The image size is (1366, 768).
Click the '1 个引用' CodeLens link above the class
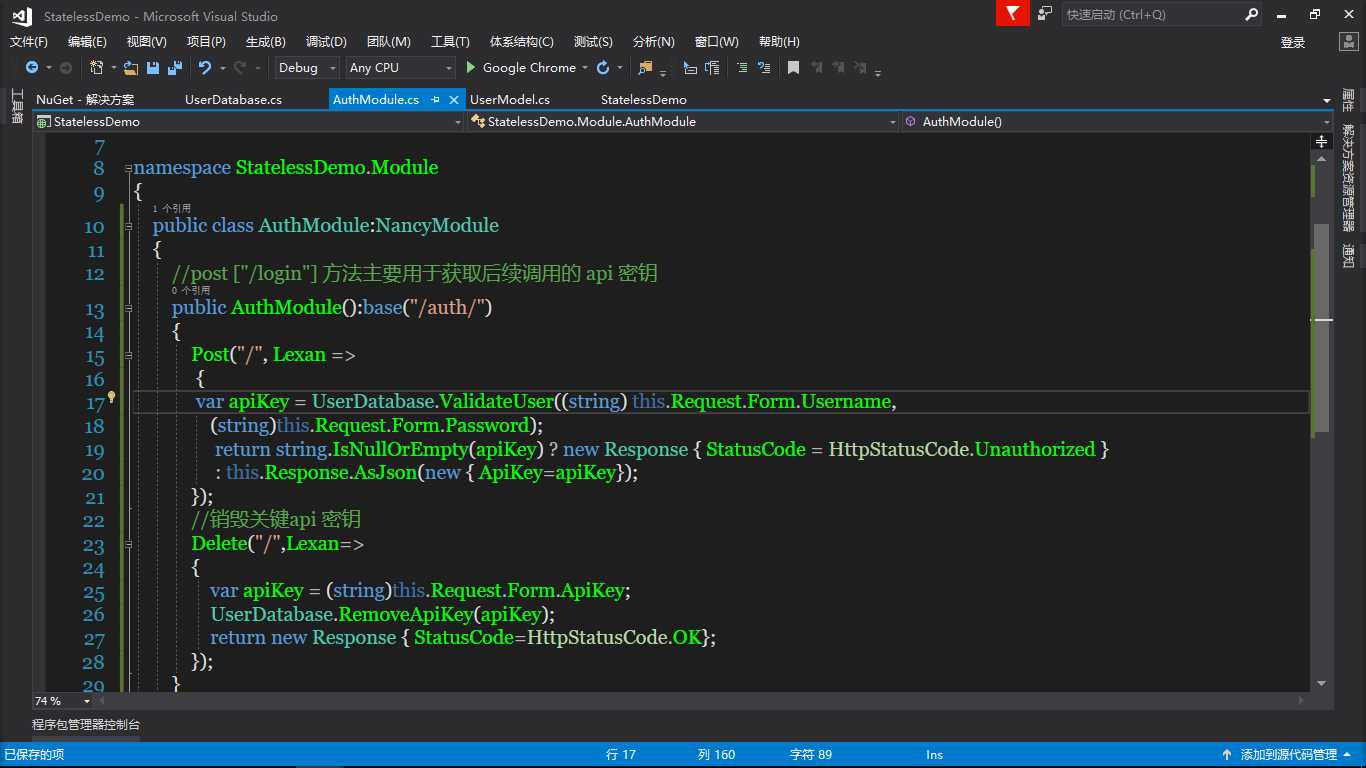pyautogui.click(x=172, y=208)
